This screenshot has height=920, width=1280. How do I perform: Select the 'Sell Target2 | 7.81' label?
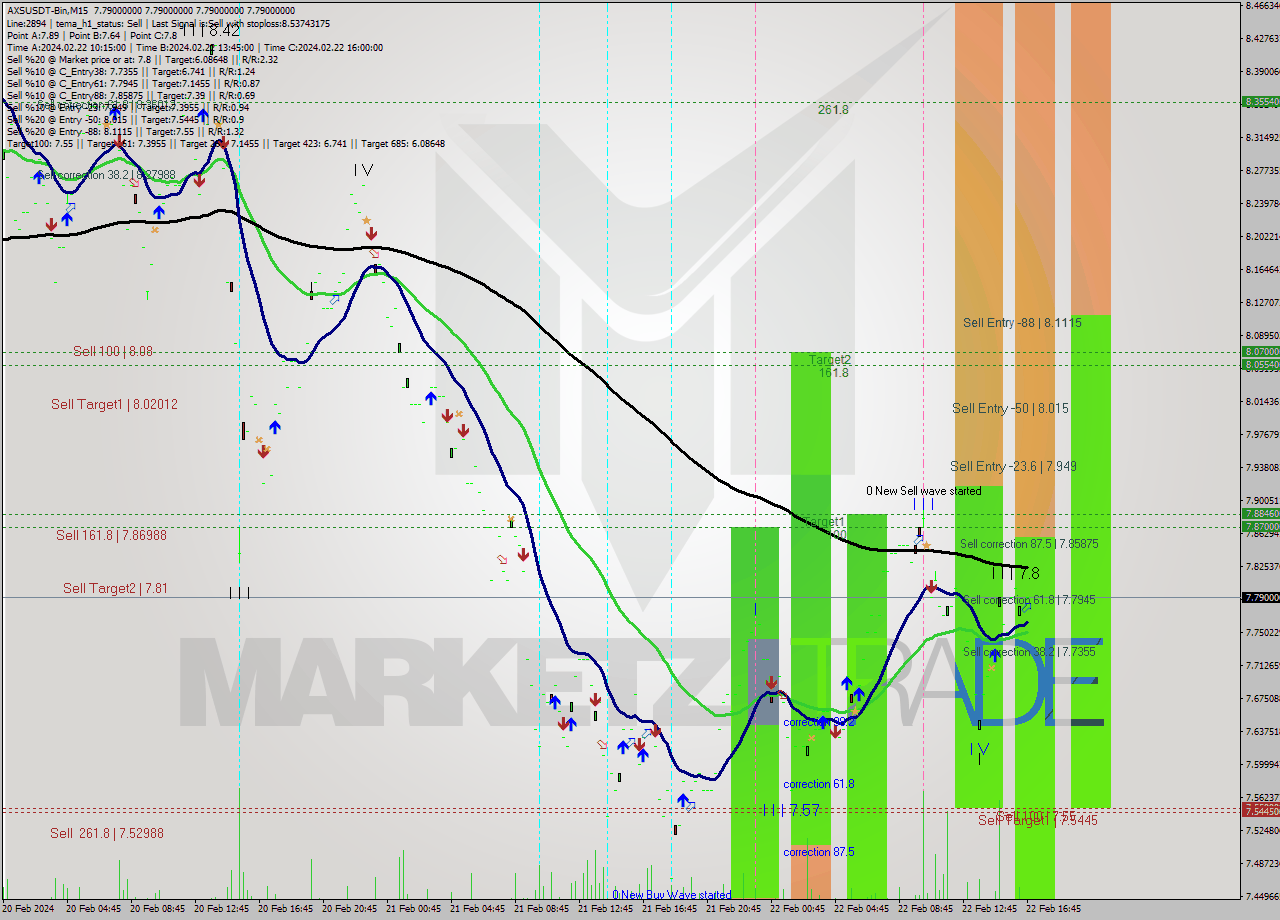(115, 589)
